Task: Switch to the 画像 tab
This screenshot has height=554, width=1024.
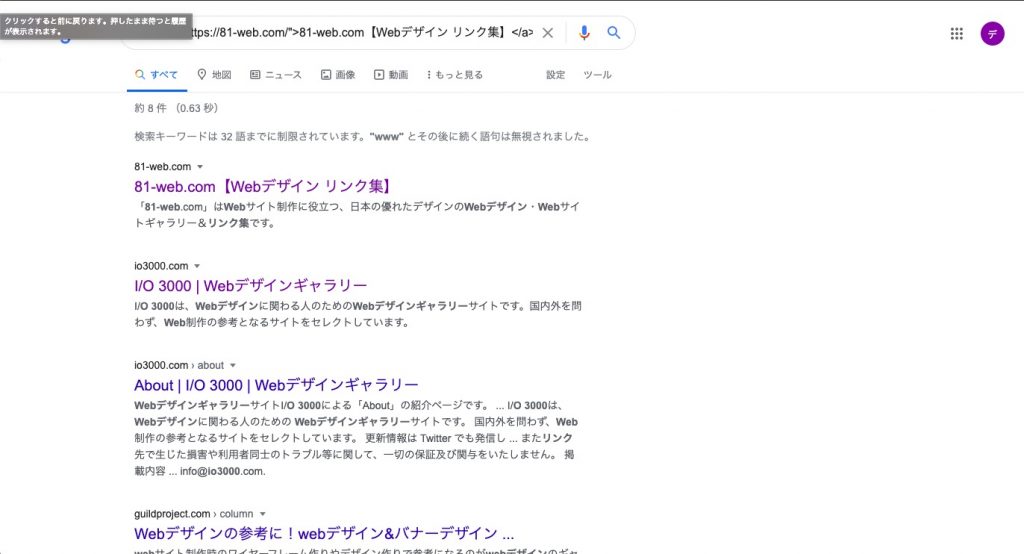Action: click(x=338, y=74)
